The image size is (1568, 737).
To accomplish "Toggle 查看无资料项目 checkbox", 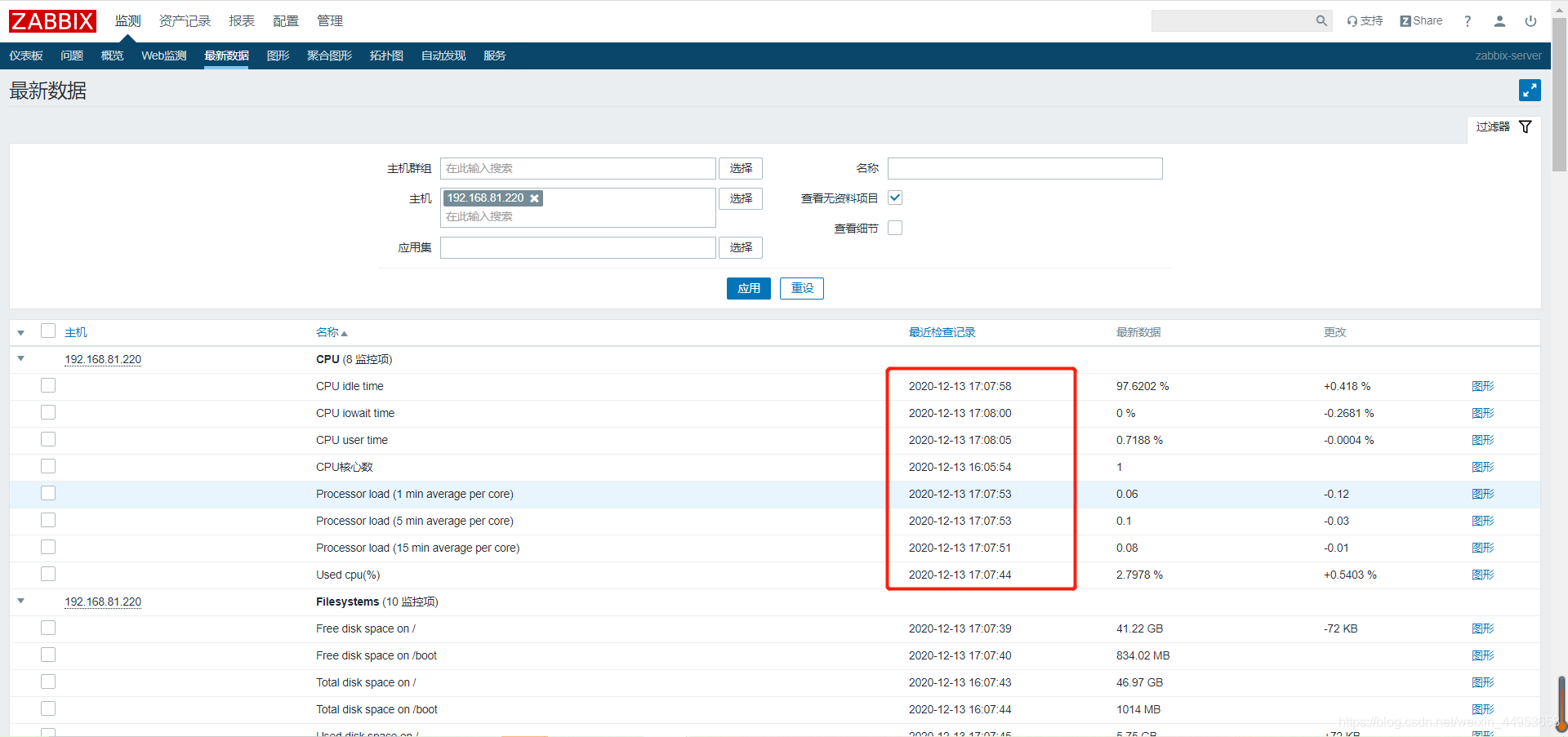I will pos(895,198).
